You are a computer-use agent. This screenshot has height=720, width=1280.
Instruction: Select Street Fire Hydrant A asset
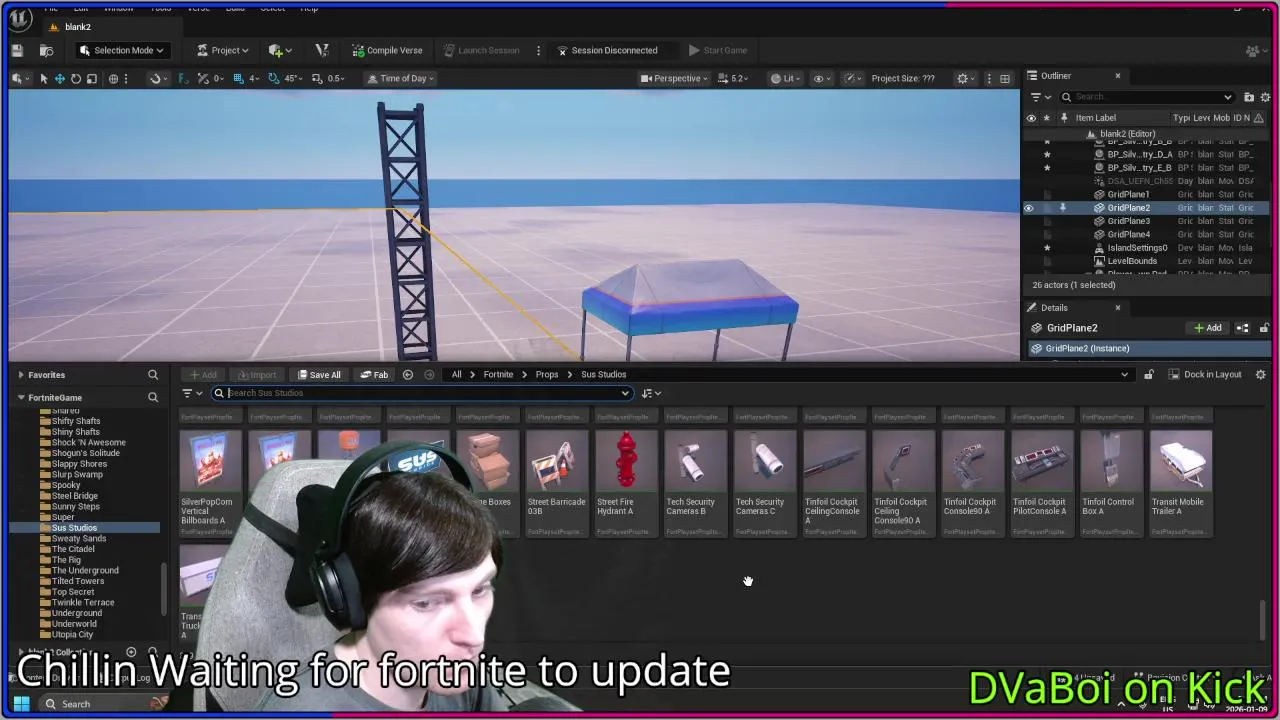coord(626,483)
